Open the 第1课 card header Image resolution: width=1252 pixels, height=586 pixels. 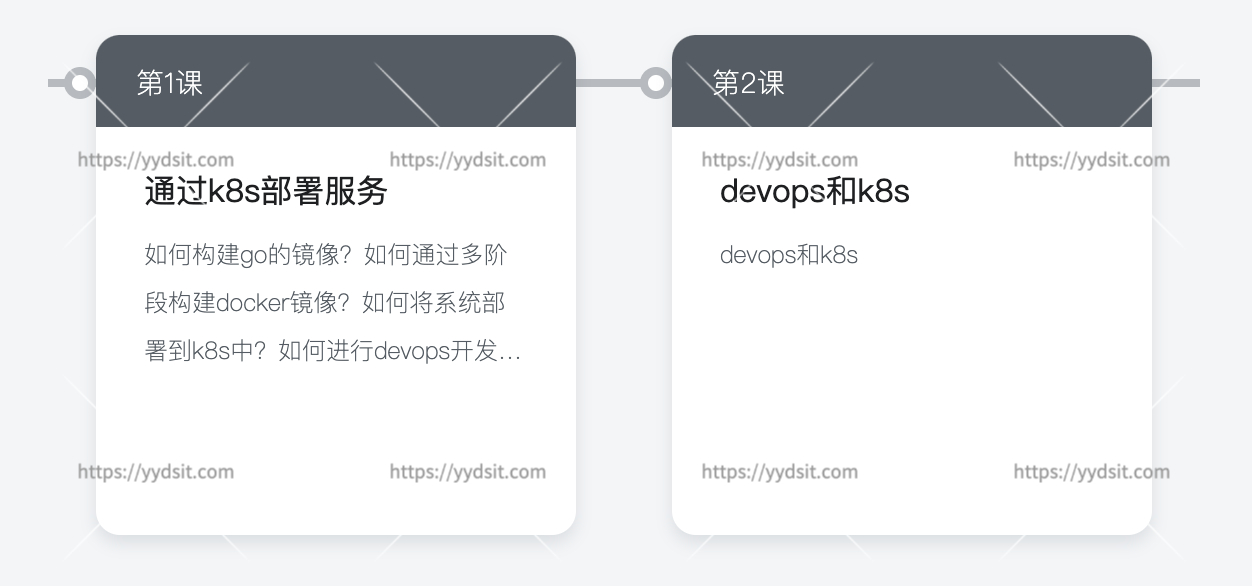coord(336,81)
